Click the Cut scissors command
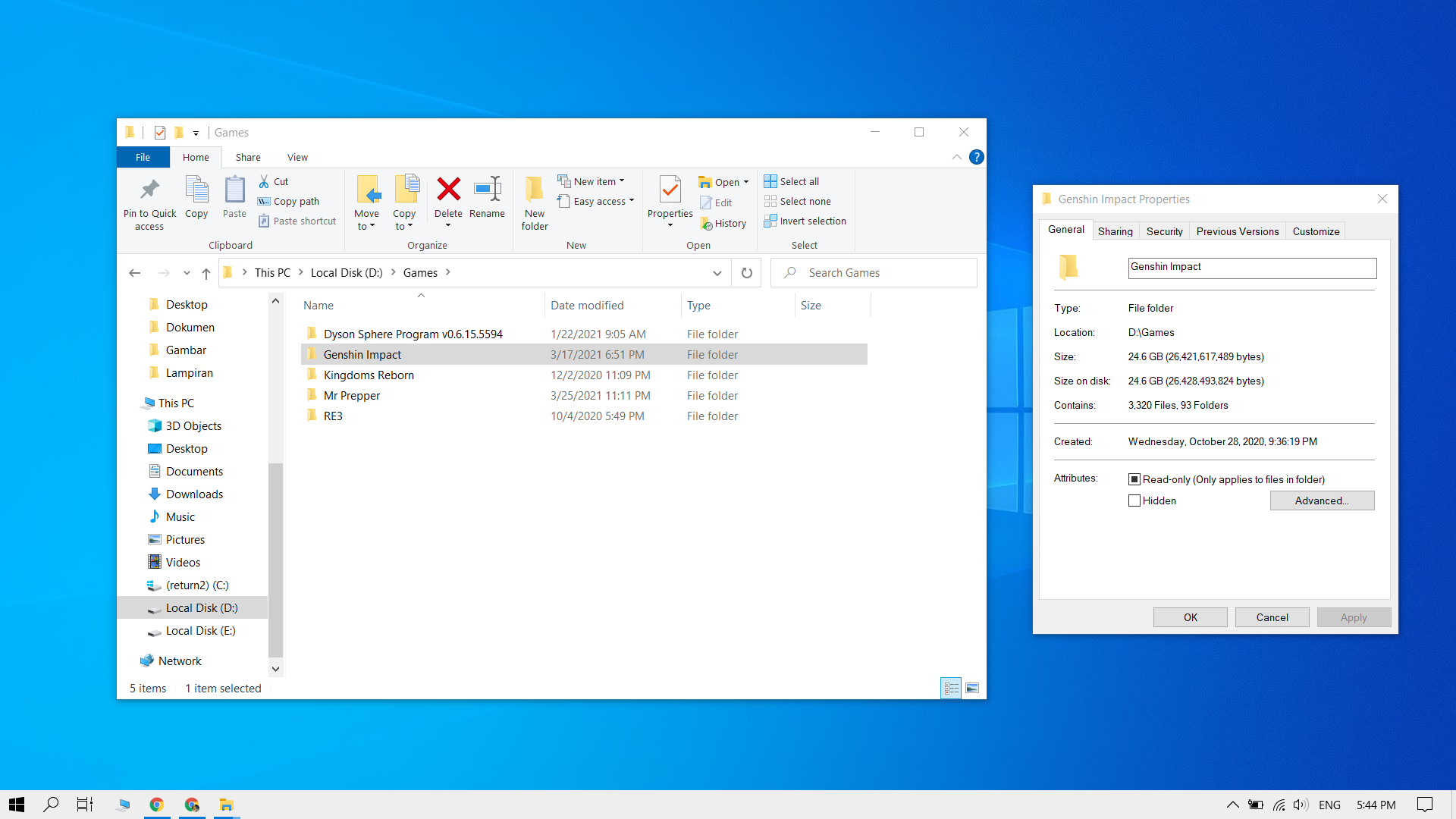 point(273,181)
